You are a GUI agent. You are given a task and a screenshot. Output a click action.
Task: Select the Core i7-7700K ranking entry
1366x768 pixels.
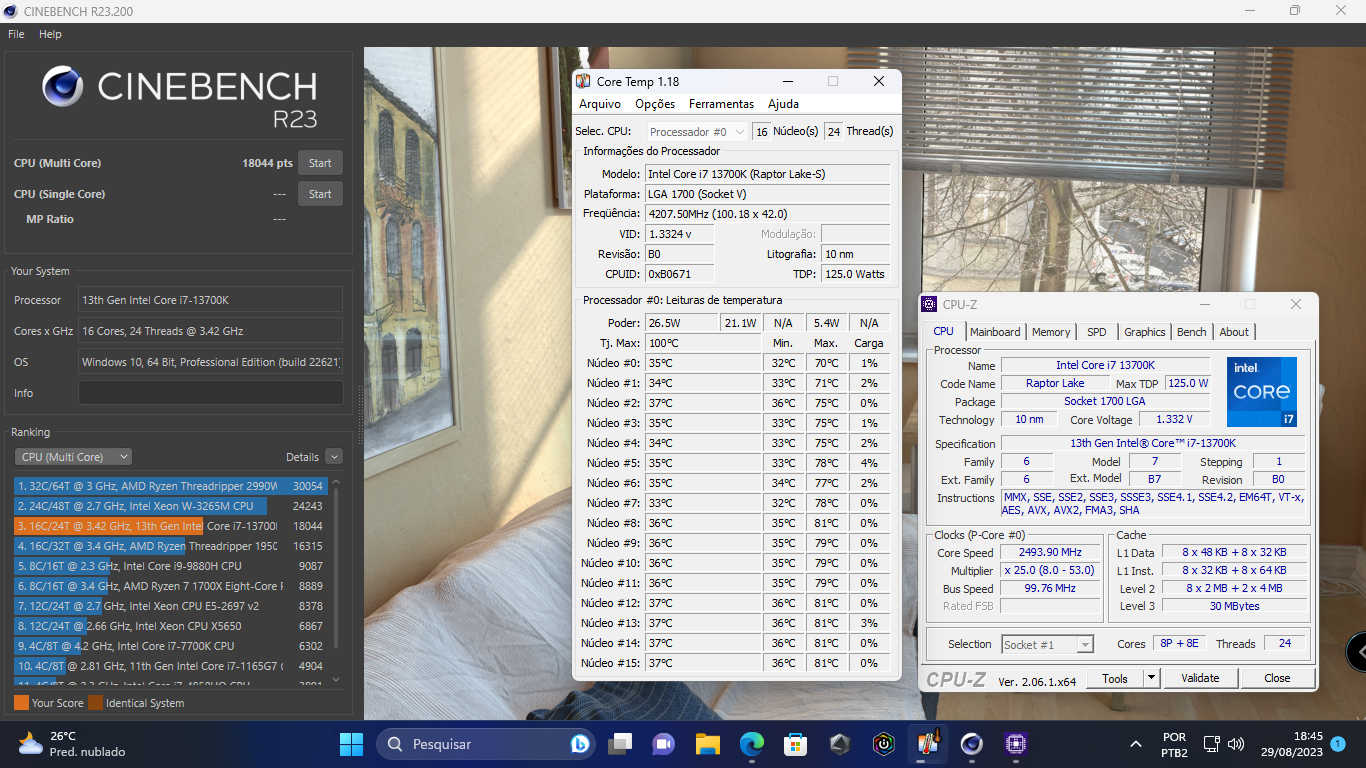point(171,646)
